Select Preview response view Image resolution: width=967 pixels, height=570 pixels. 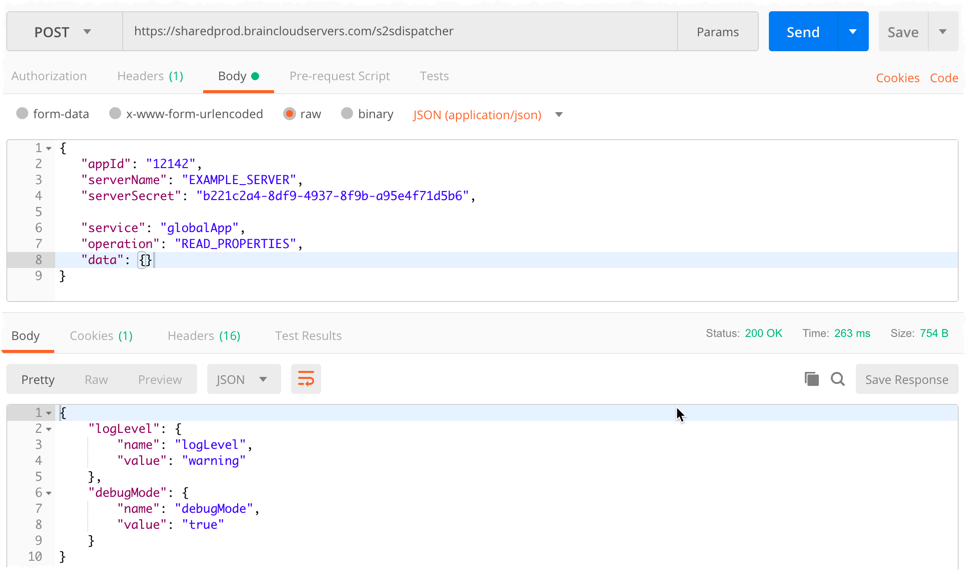[160, 379]
